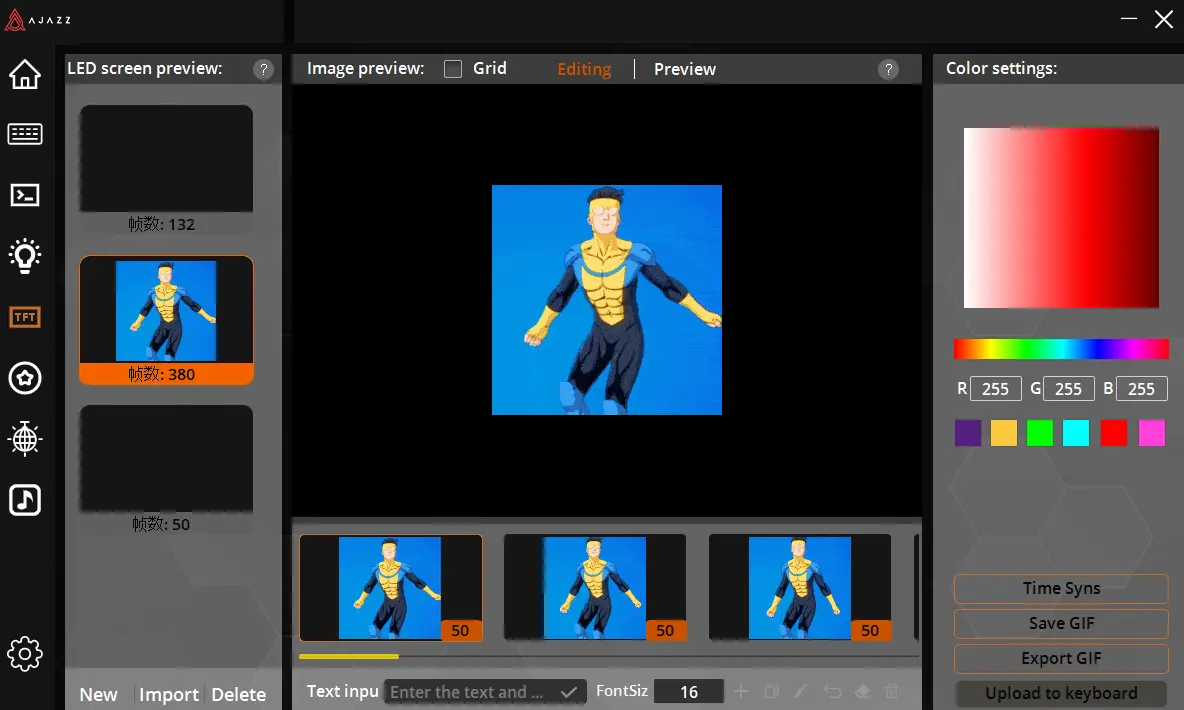Click the New button
This screenshot has width=1184, height=710.
(x=98, y=694)
